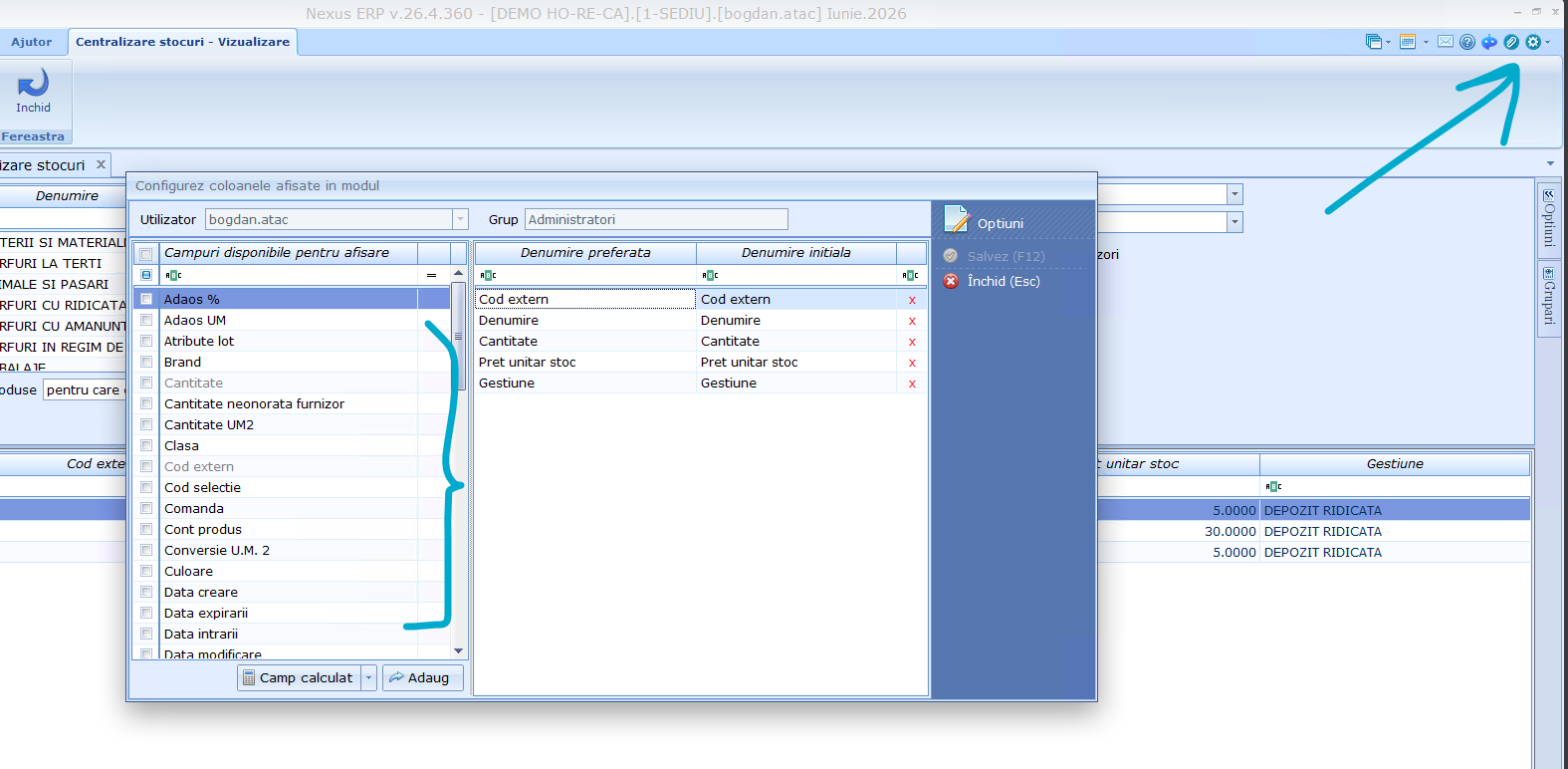
Task: Open the mail envelope icon
Action: click(x=1446, y=42)
